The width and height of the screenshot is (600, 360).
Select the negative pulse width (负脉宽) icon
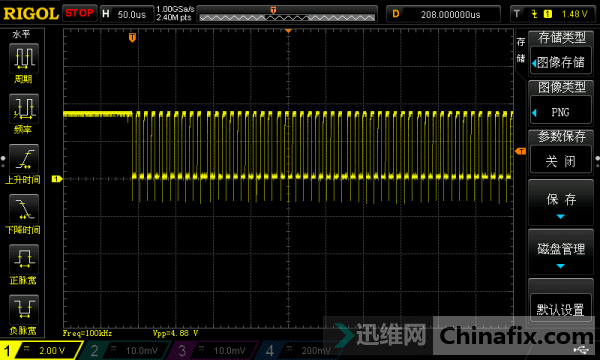click(24, 310)
